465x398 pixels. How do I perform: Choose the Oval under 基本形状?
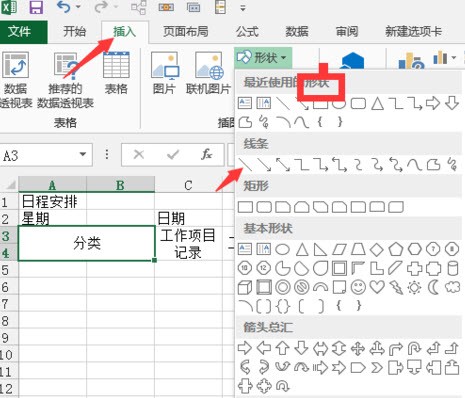pyautogui.click(x=283, y=249)
